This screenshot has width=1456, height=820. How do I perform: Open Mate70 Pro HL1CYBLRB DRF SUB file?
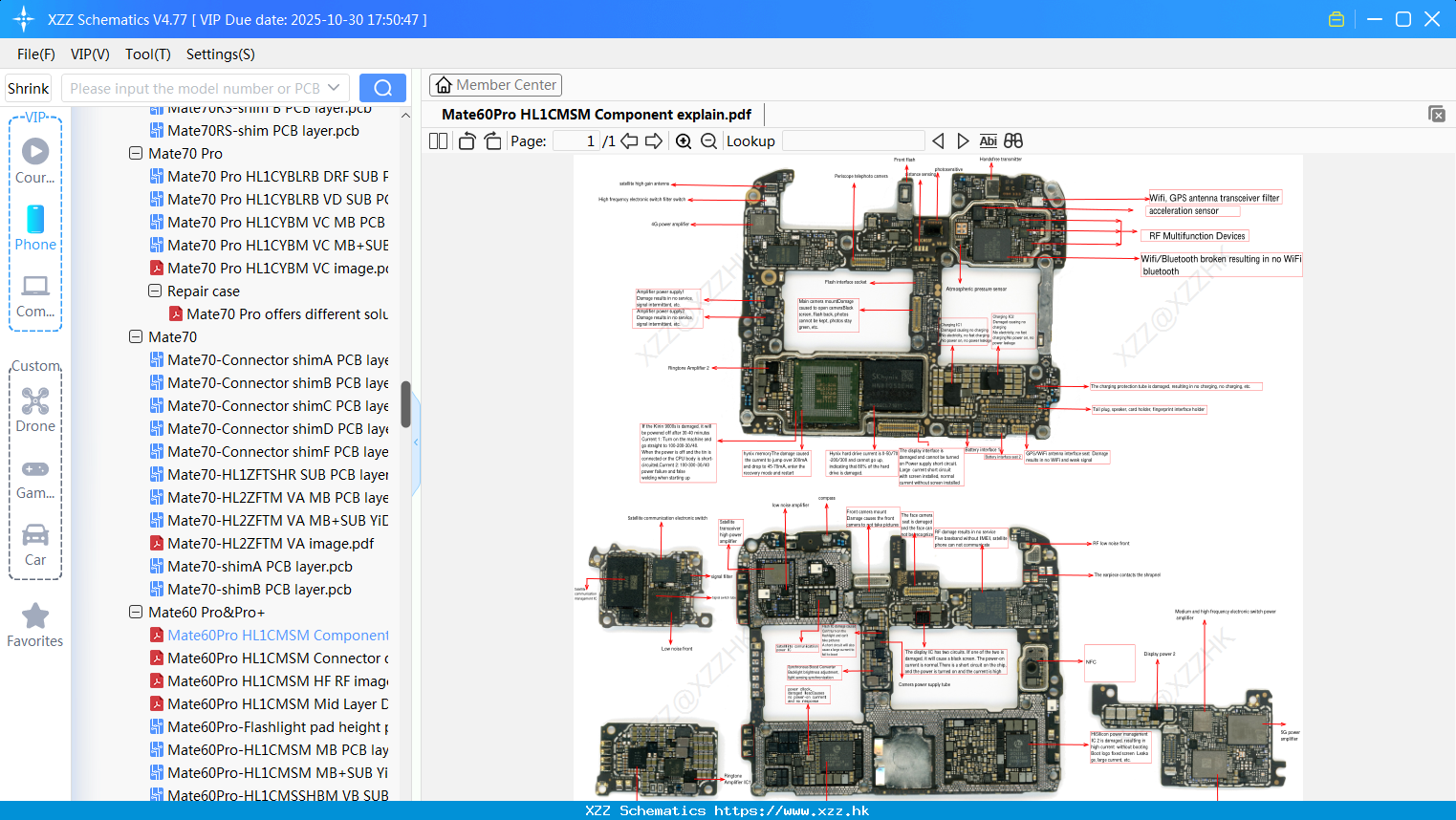(x=270, y=176)
